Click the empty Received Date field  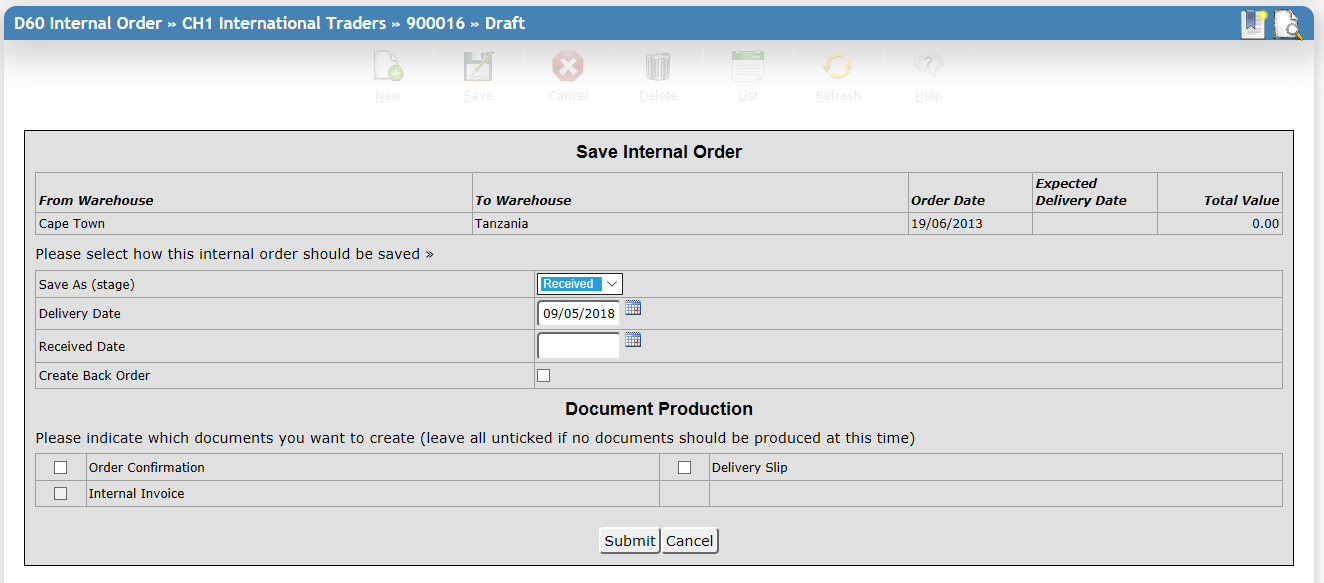coord(579,346)
